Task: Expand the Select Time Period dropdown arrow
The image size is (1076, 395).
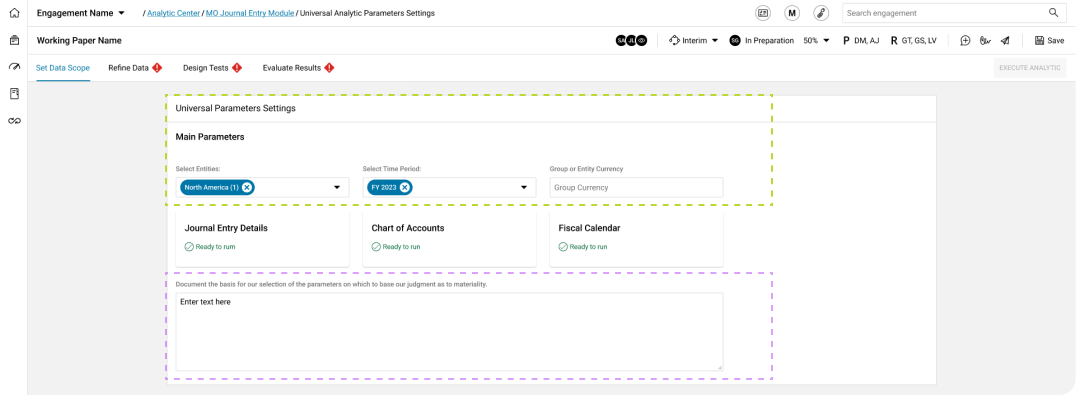Action: coord(524,187)
